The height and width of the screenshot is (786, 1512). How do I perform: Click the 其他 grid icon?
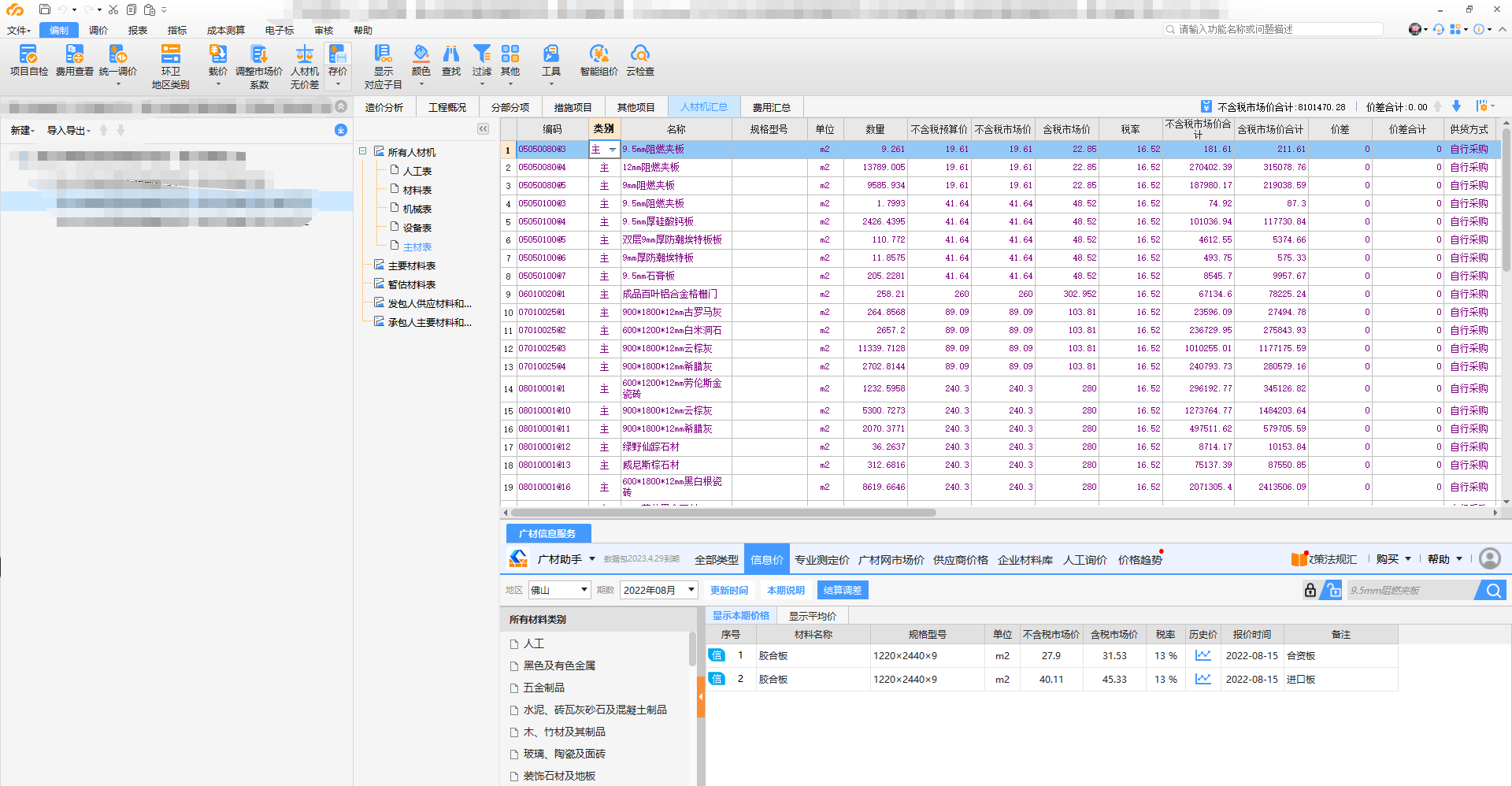tap(510, 54)
